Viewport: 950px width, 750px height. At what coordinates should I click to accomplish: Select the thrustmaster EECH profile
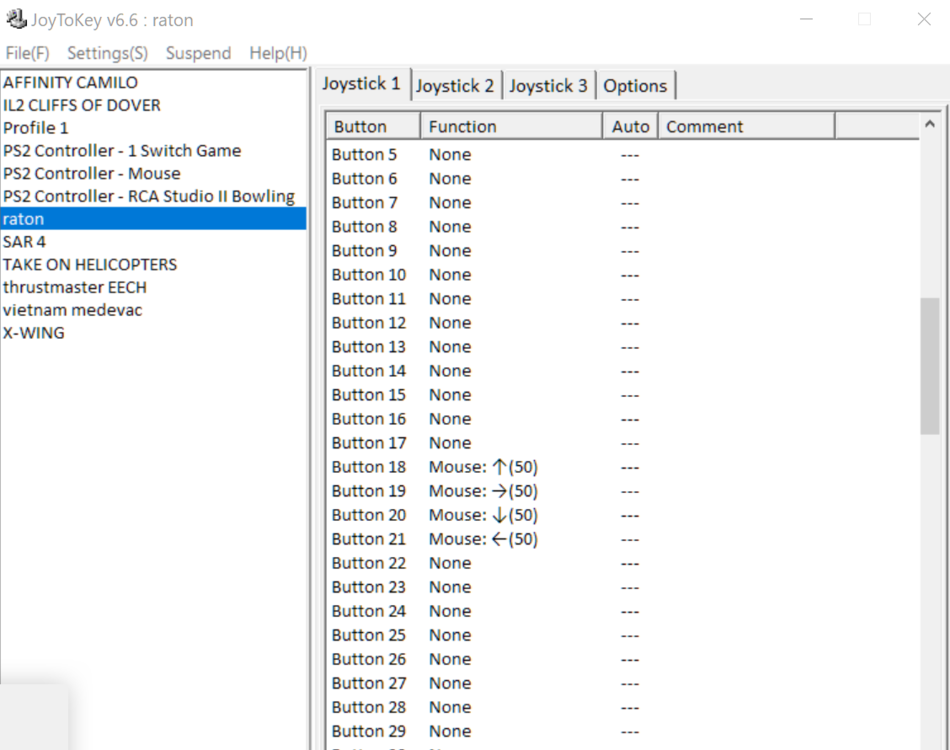[x=154, y=287]
